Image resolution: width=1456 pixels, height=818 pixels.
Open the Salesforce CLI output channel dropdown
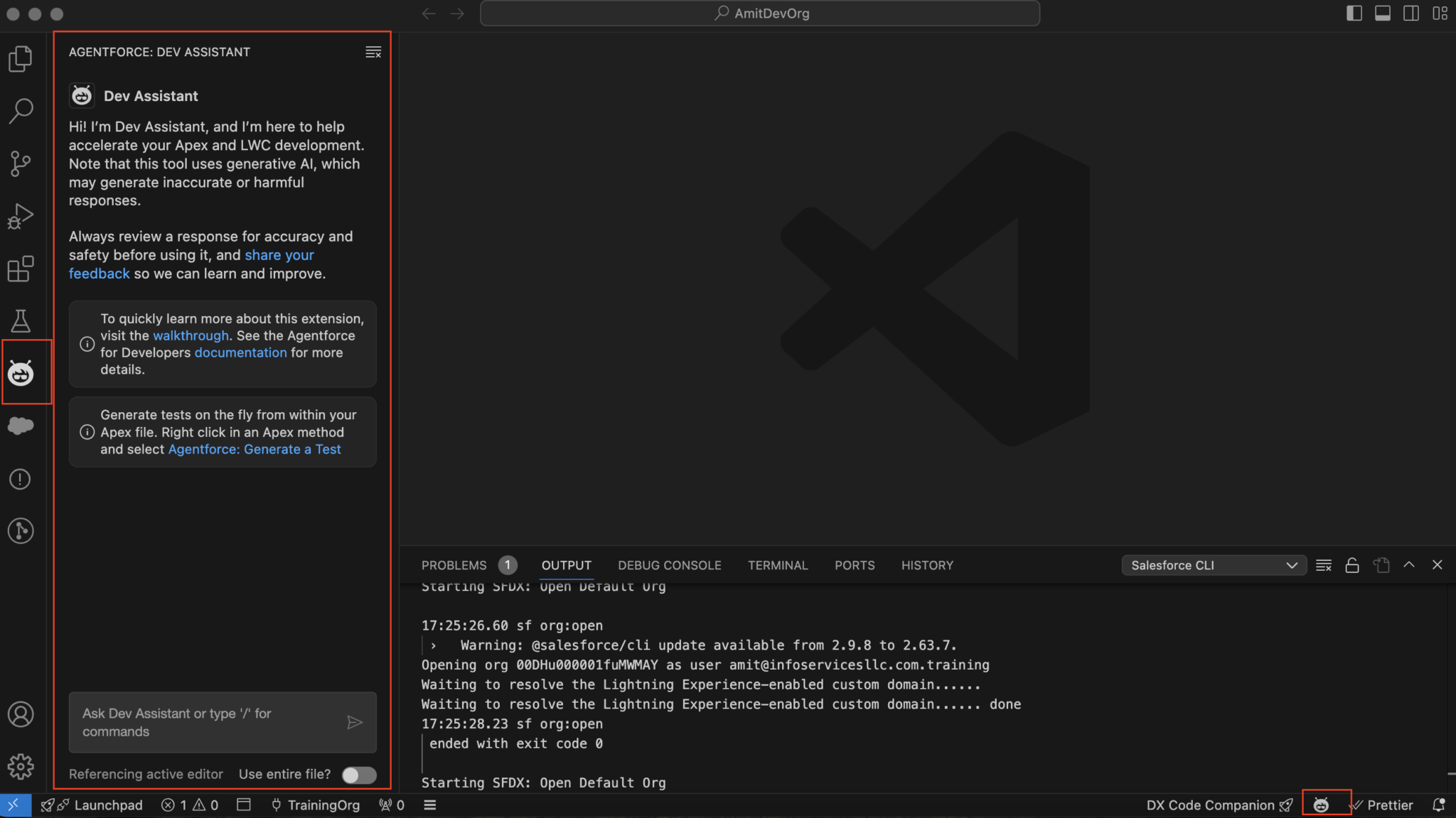1213,565
